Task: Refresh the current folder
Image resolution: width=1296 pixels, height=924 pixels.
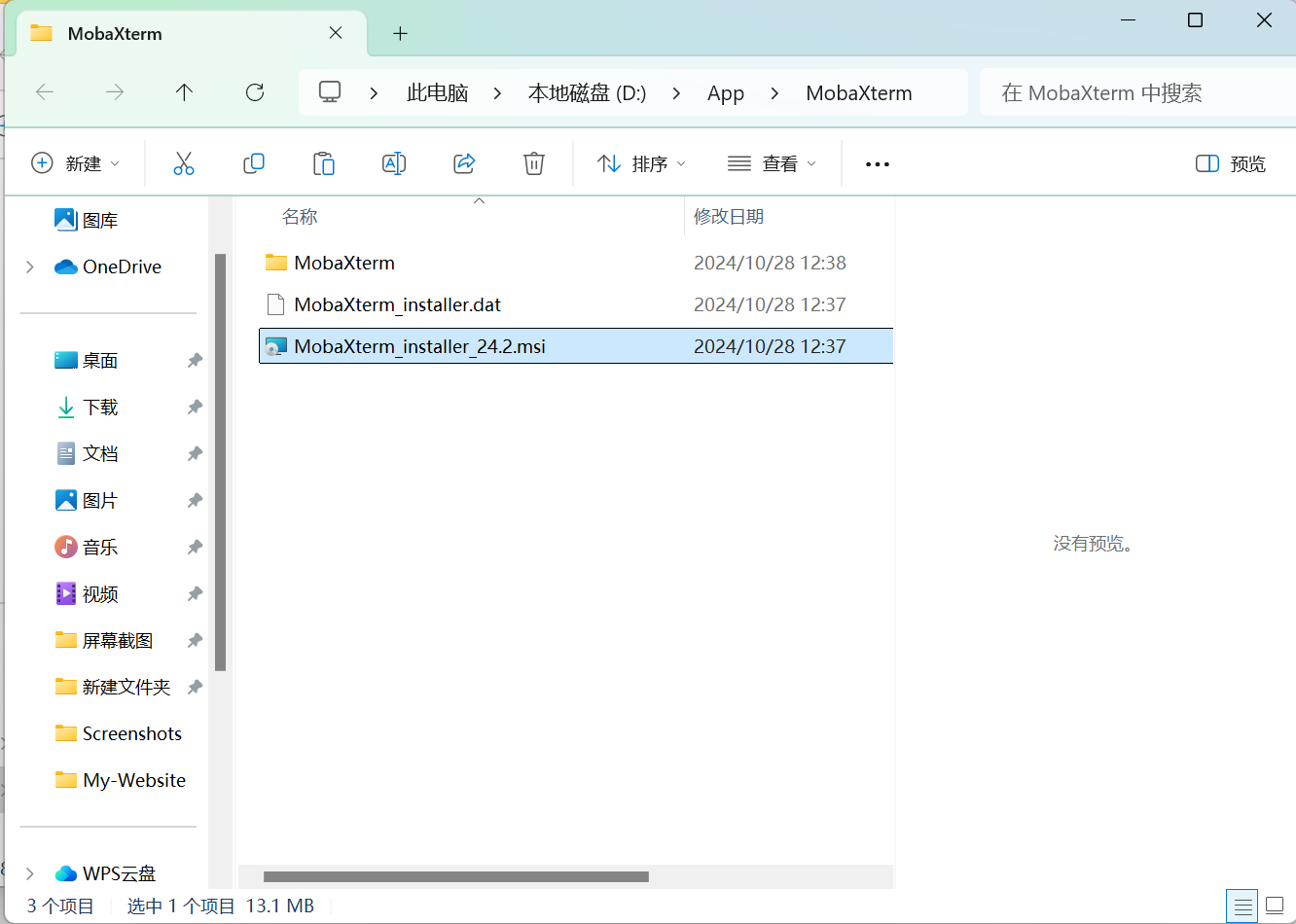Action: click(x=255, y=92)
